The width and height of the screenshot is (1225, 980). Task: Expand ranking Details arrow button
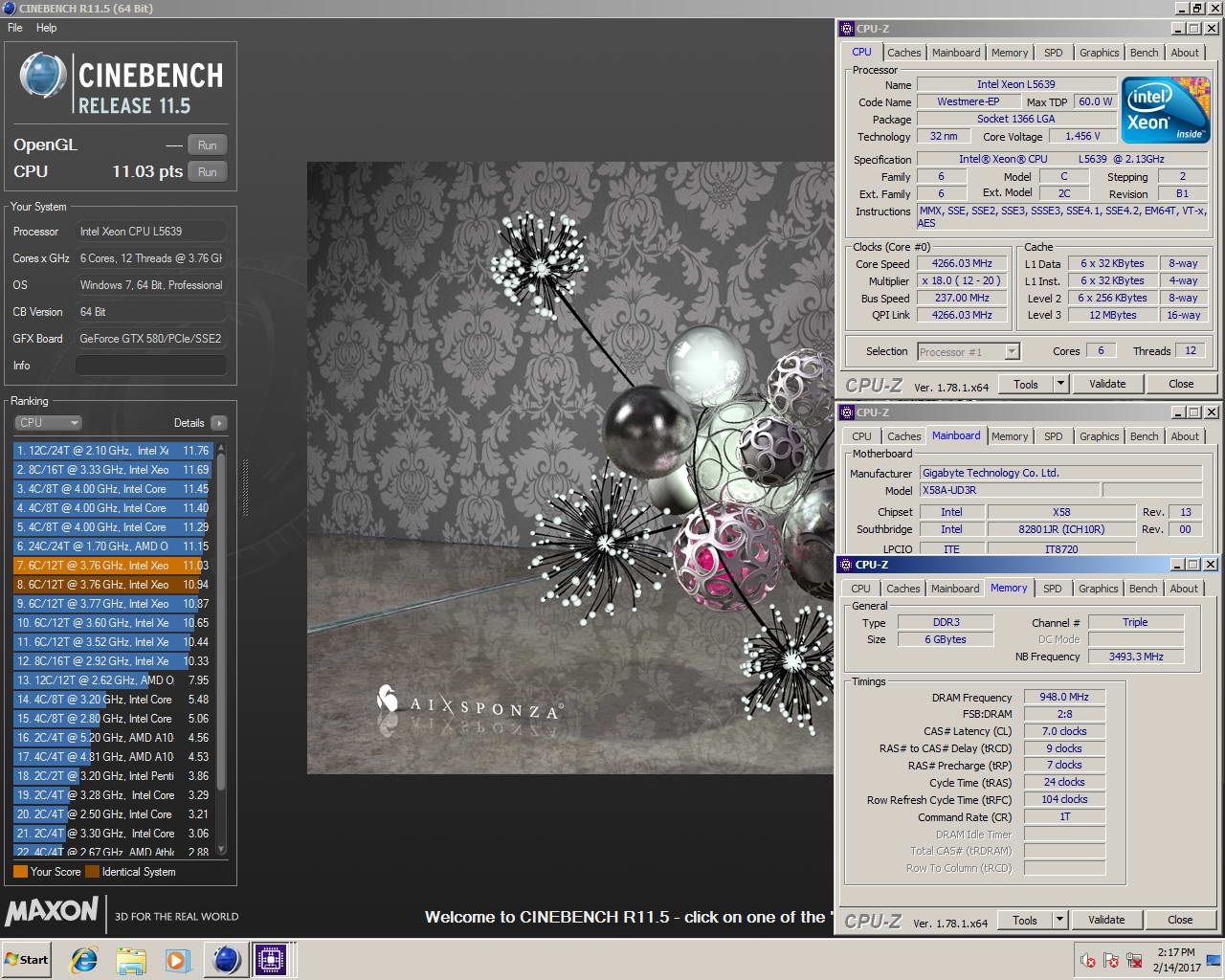(219, 423)
